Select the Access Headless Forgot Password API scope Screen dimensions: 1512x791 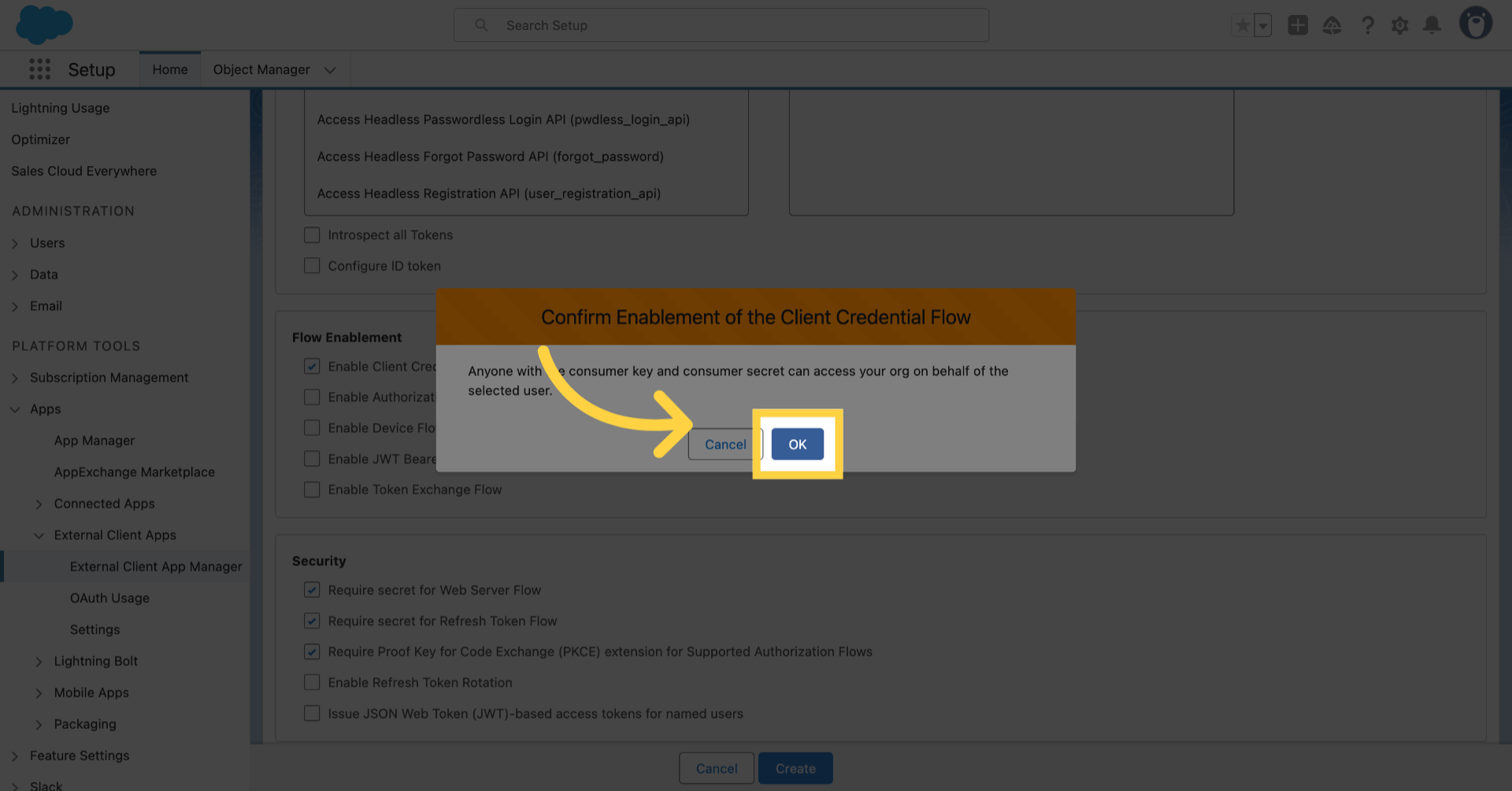tap(491, 157)
